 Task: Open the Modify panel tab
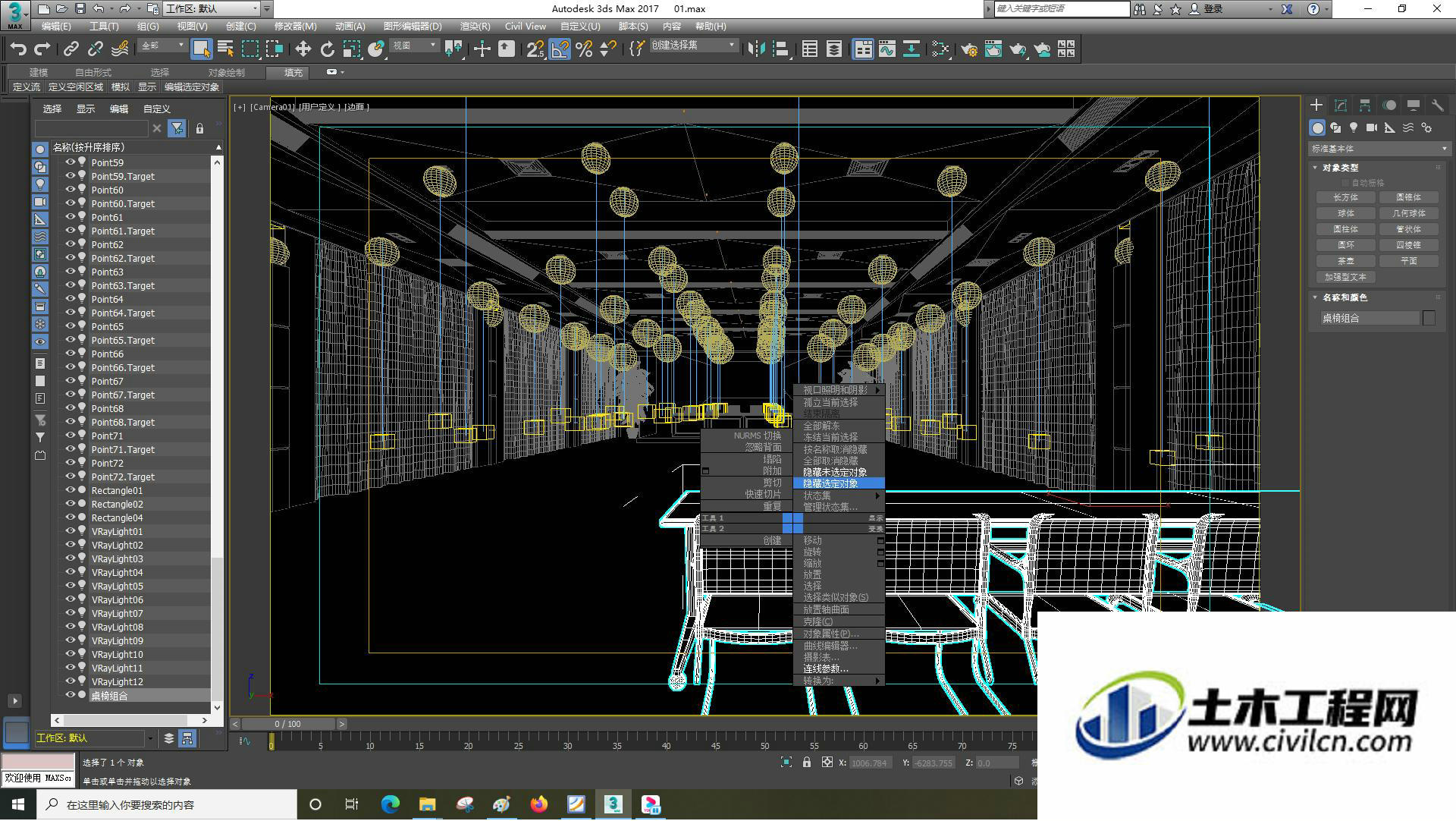[x=1341, y=105]
